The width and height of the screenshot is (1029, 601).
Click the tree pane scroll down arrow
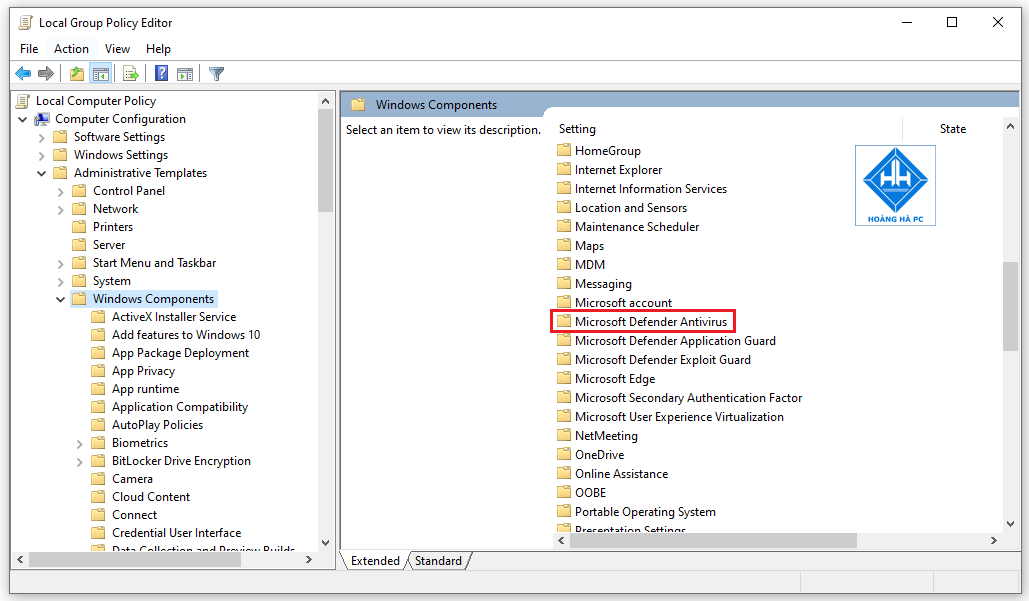[326, 543]
